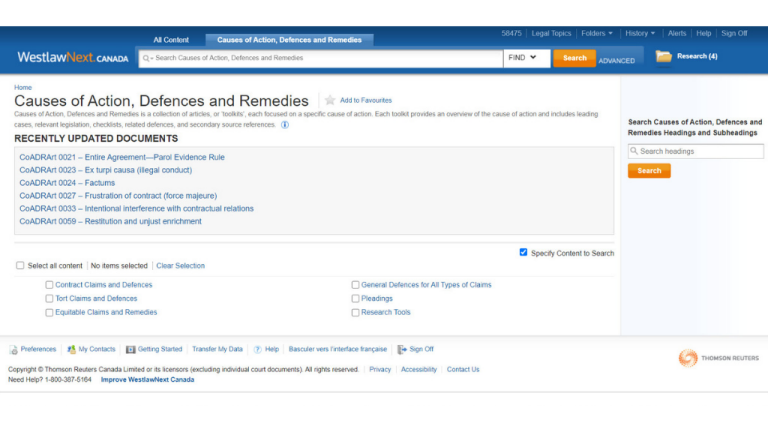The height and width of the screenshot is (432, 768).
Task: Open CoADRArt 0023 Ex turpi causa document
Action: click(x=106, y=170)
